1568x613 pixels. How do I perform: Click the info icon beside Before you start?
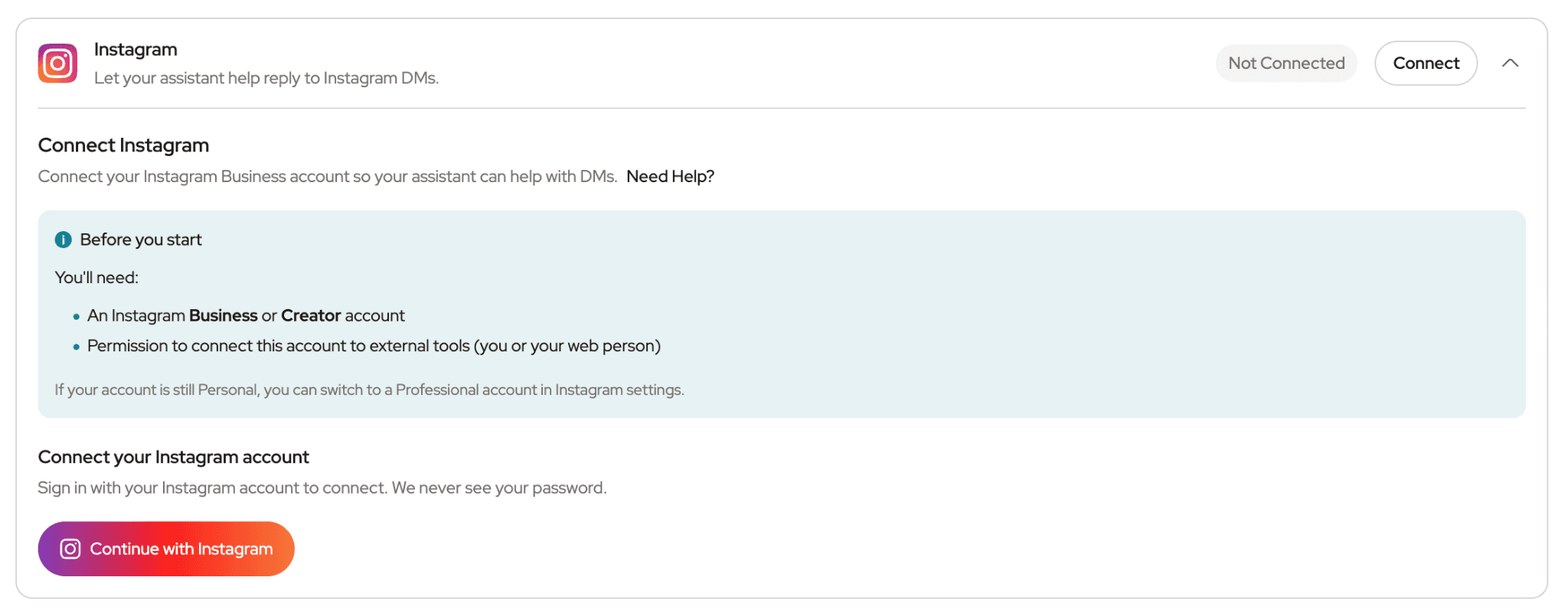(64, 240)
